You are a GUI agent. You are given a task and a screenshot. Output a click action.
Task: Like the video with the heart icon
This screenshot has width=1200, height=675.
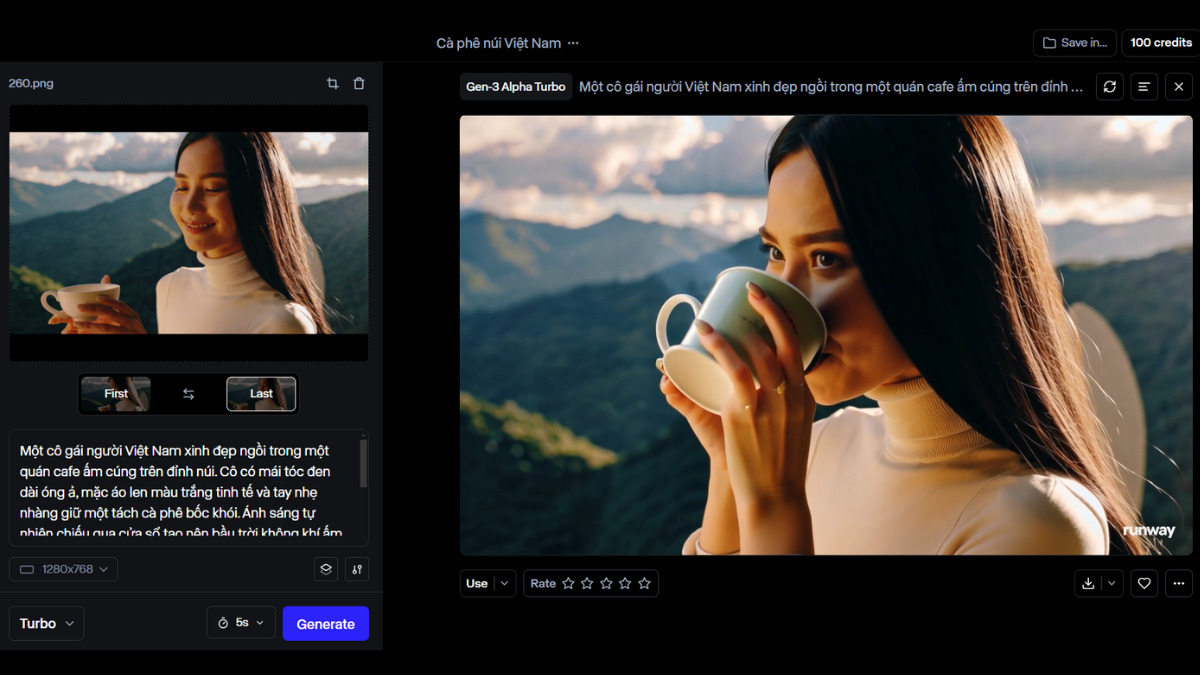click(1144, 583)
